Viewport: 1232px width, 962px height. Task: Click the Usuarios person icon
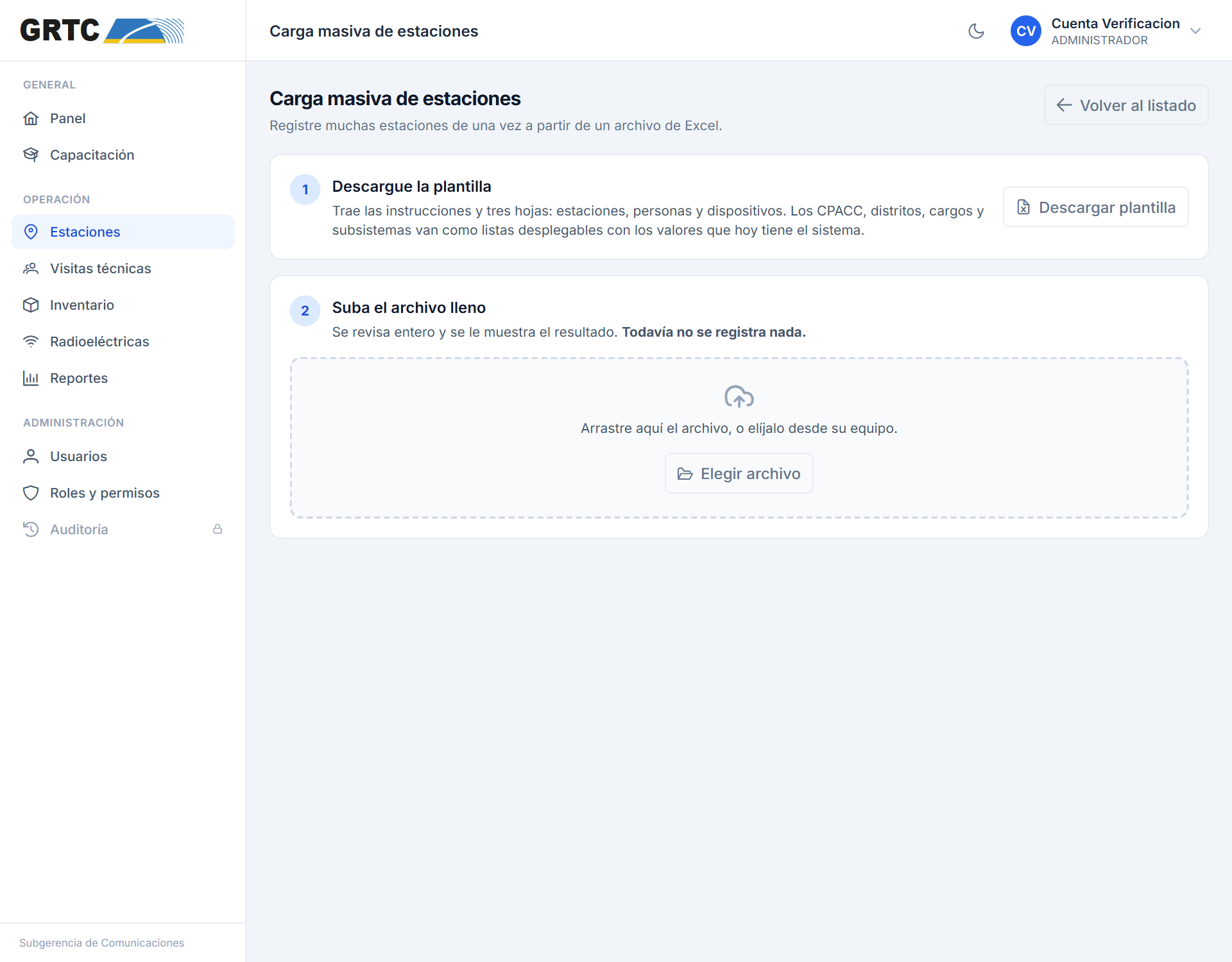click(x=31, y=457)
